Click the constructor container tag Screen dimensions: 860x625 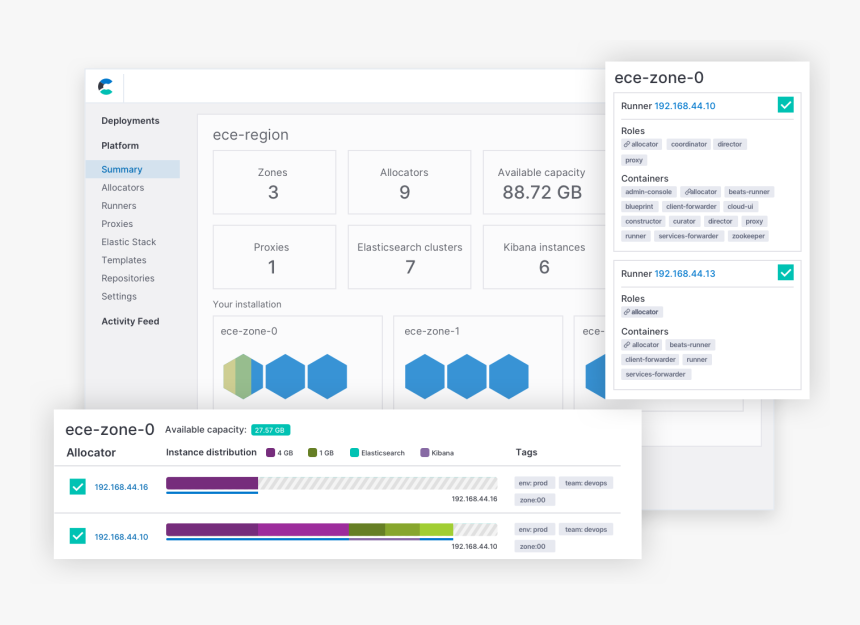[643, 221]
